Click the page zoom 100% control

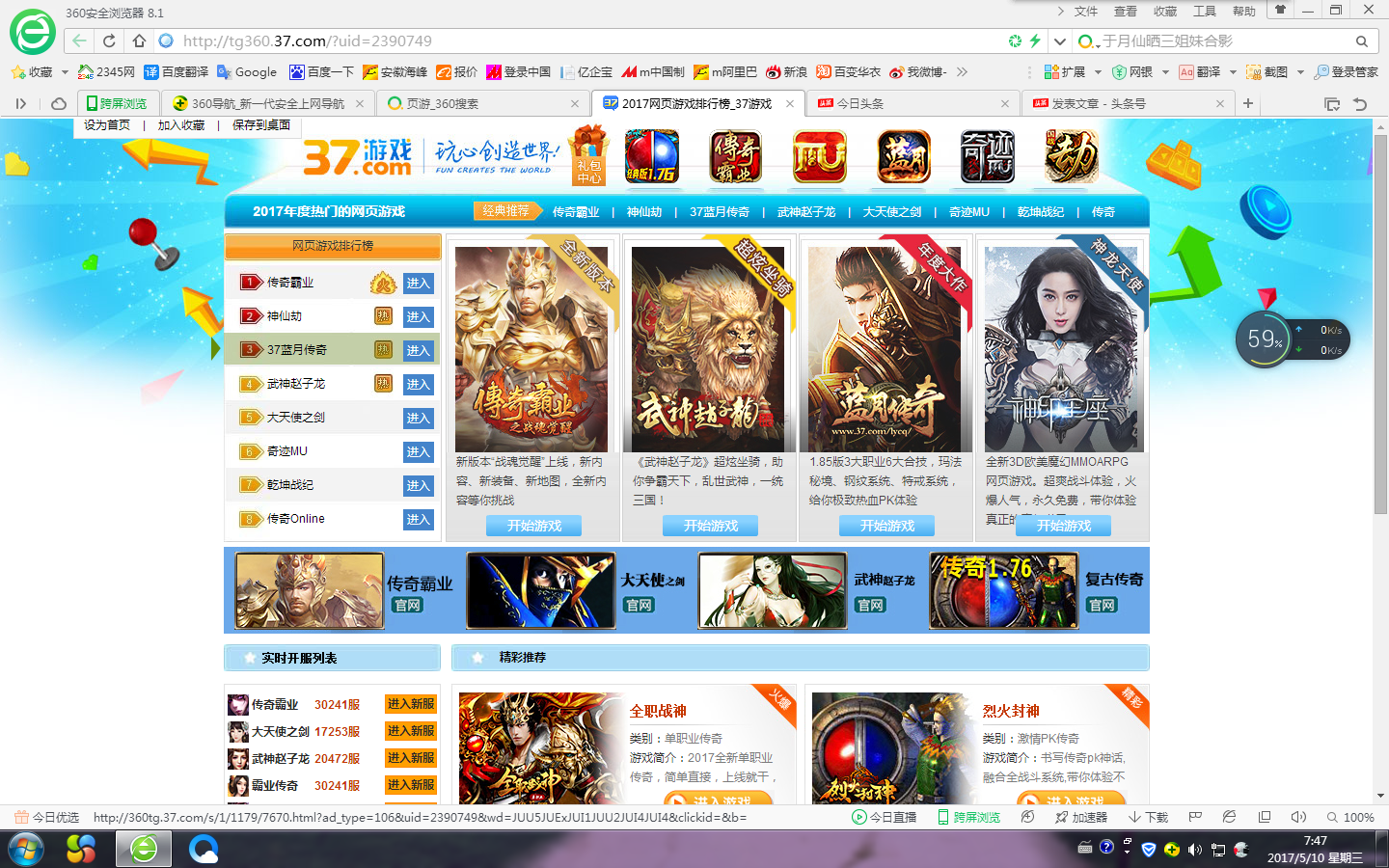tap(1350, 817)
